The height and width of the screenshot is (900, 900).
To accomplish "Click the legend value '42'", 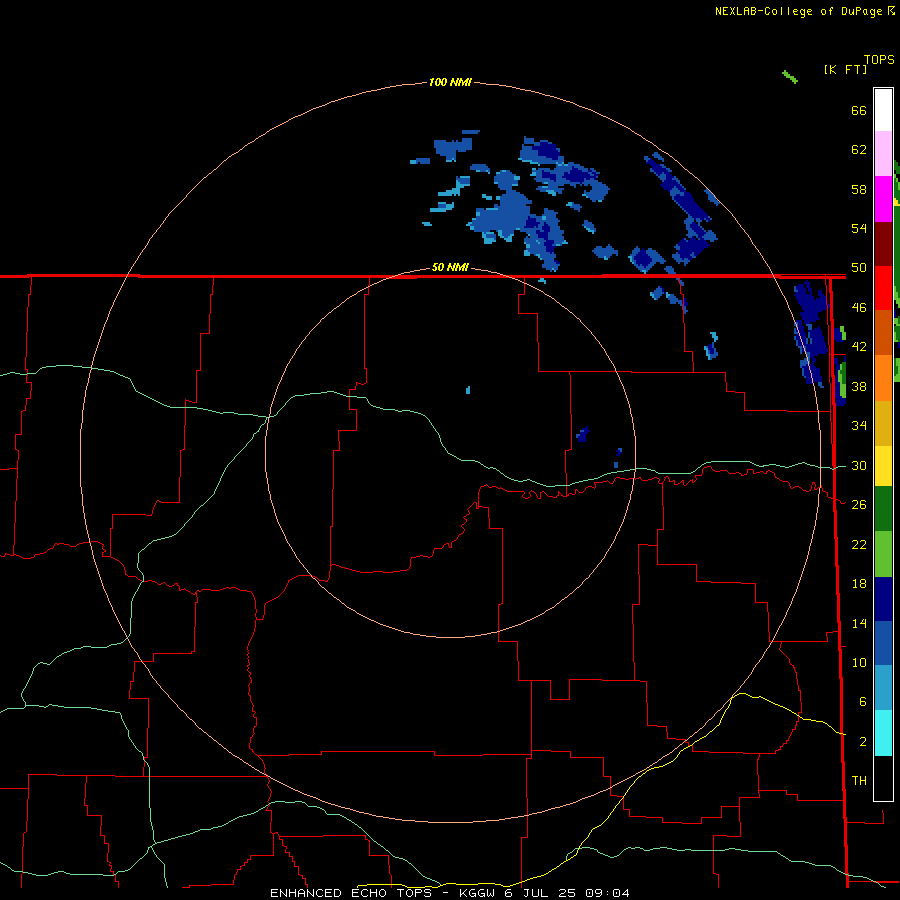I will click(859, 347).
